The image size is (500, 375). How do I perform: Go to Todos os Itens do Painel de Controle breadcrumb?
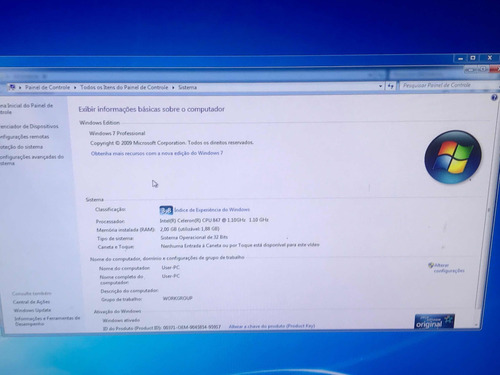(x=124, y=87)
